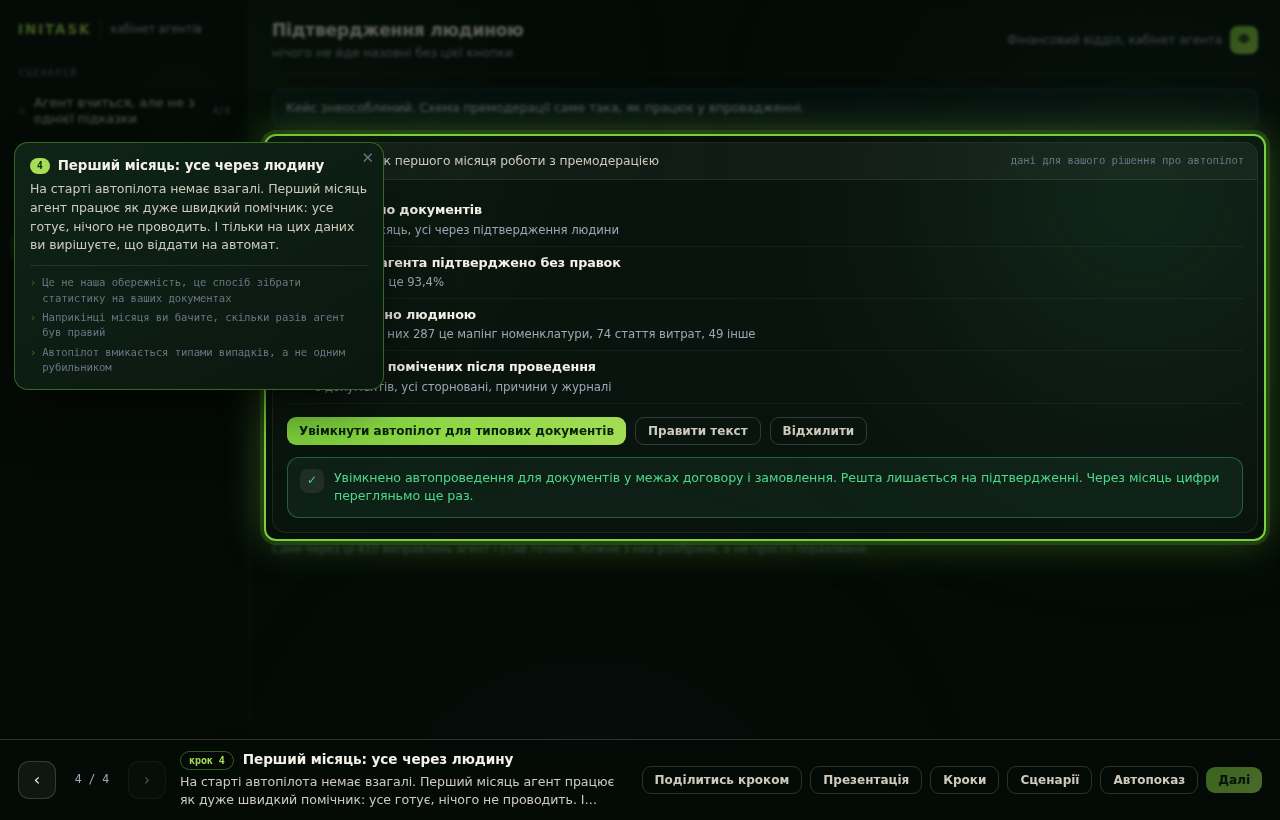Go to the previous tour step arrow
This screenshot has height=820, width=1280.
[37, 780]
